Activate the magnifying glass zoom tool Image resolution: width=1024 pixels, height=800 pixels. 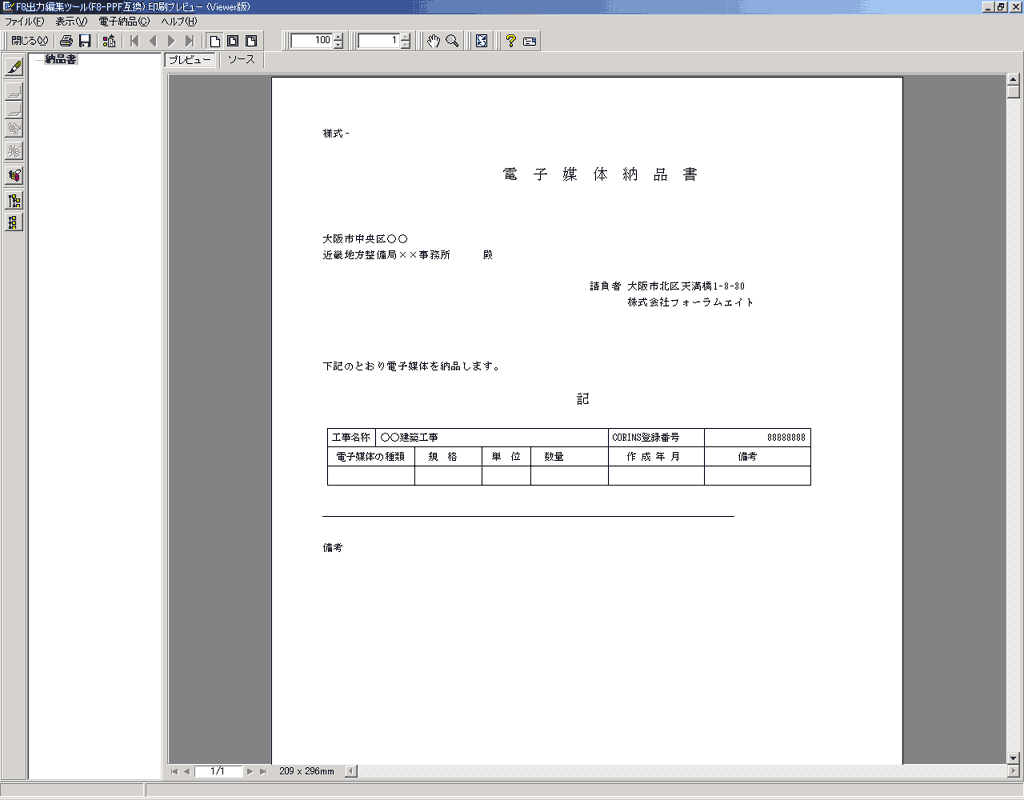[x=452, y=40]
